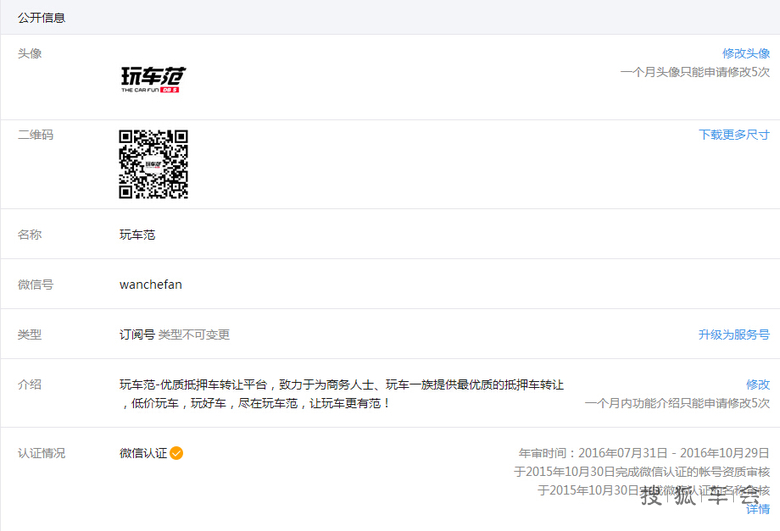Click the 帐号资质审核 completion line
This screenshot has width=780, height=531.
coord(642,471)
